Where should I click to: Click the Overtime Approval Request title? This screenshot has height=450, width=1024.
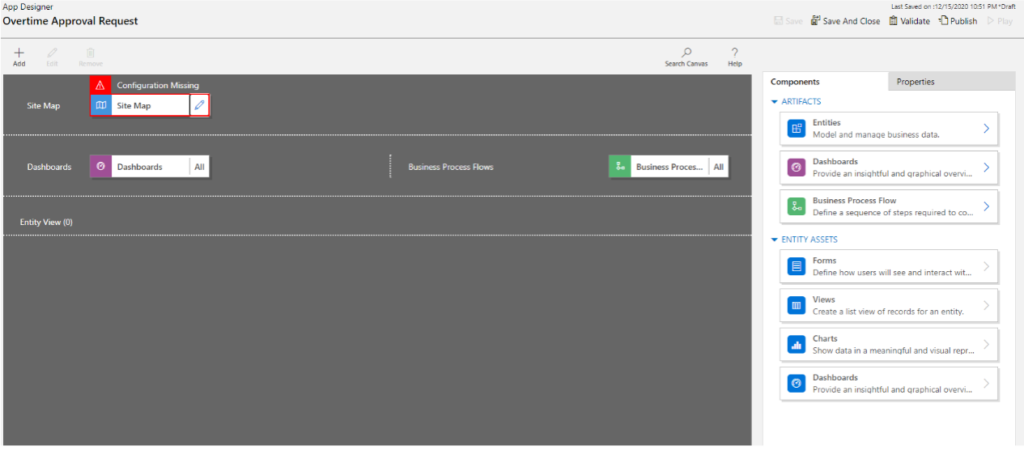coord(71,21)
